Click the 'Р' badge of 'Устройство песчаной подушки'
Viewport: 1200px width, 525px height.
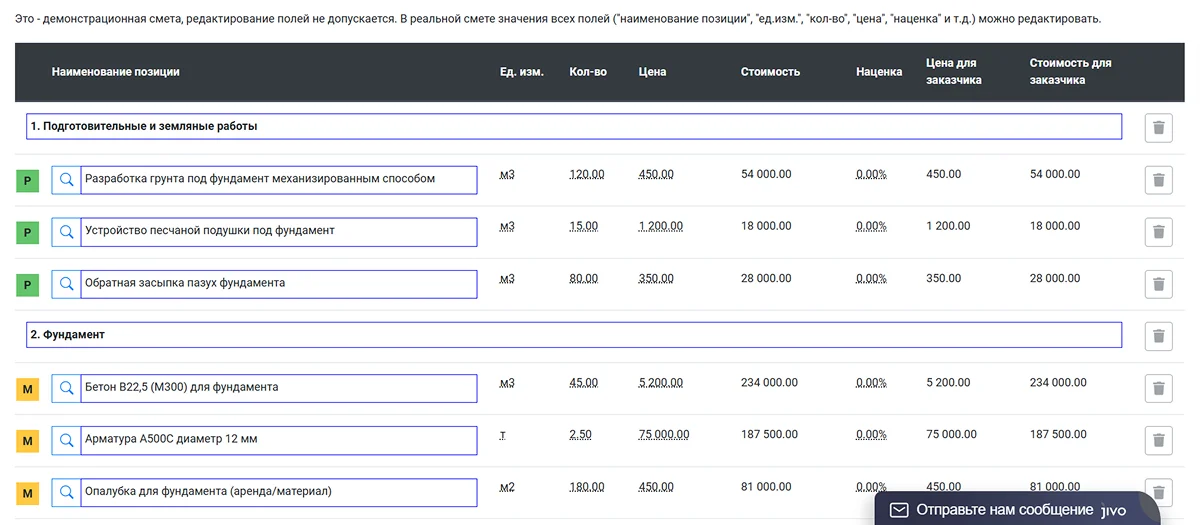(x=27, y=234)
